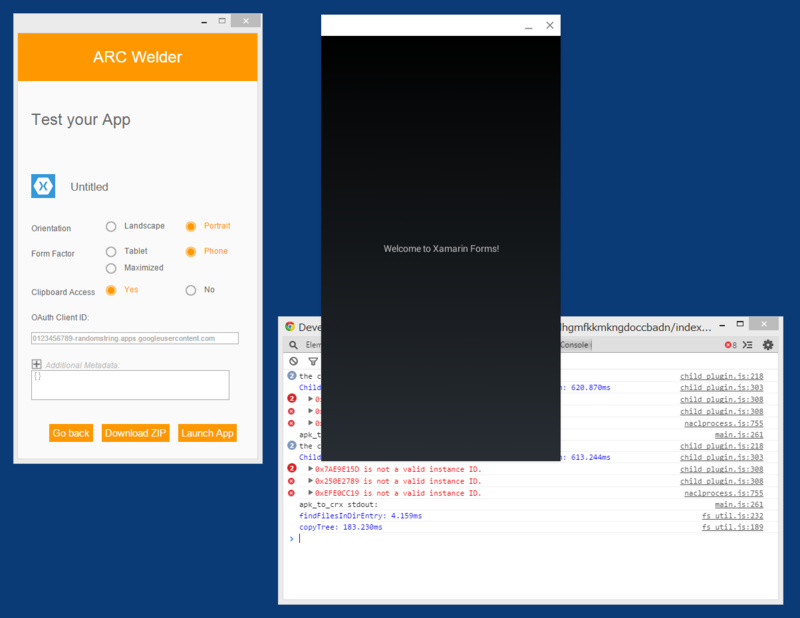Click 'apk_to_crx stdout:' log line
The width and height of the screenshot is (800, 618).
click(x=338, y=505)
